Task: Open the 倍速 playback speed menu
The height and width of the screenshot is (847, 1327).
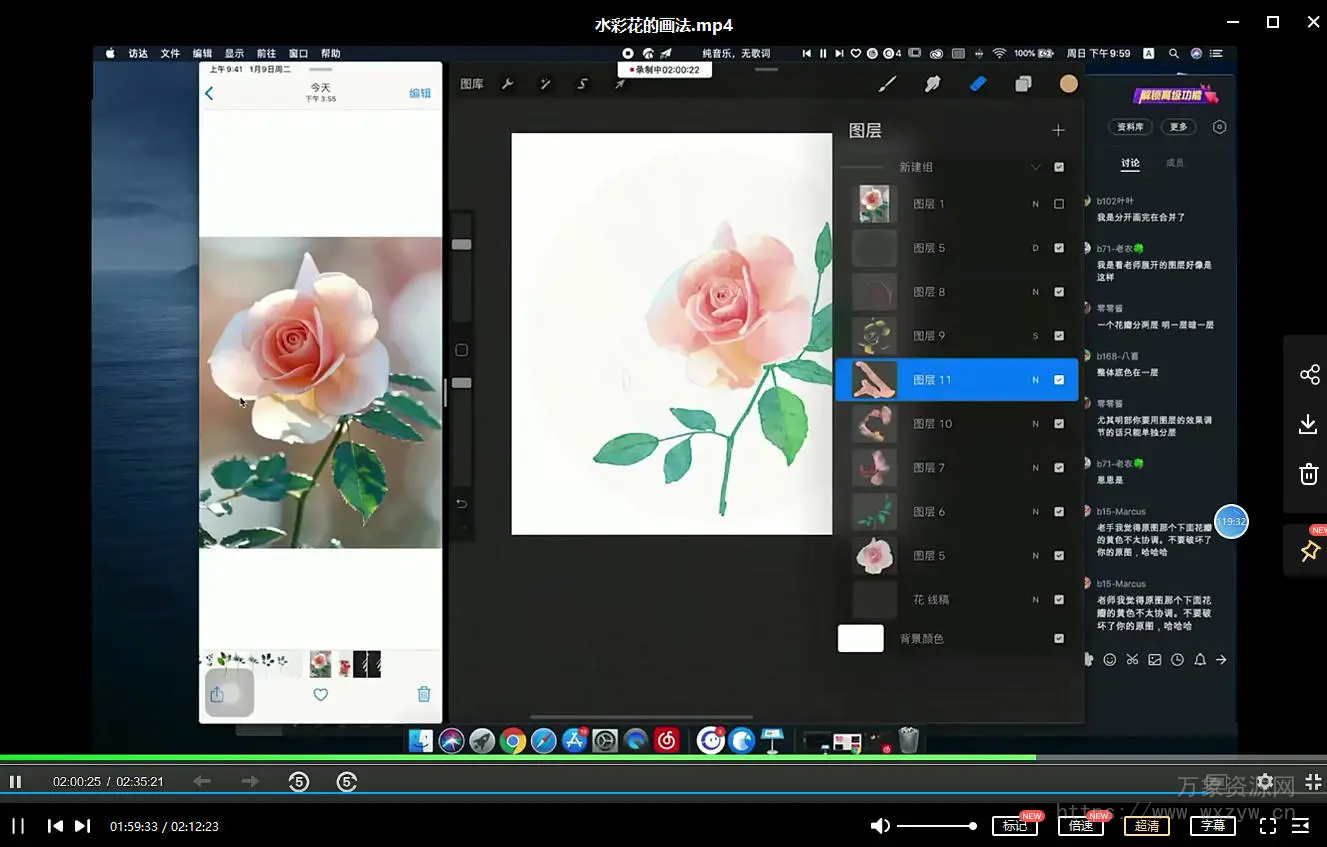Action: 1080,826
